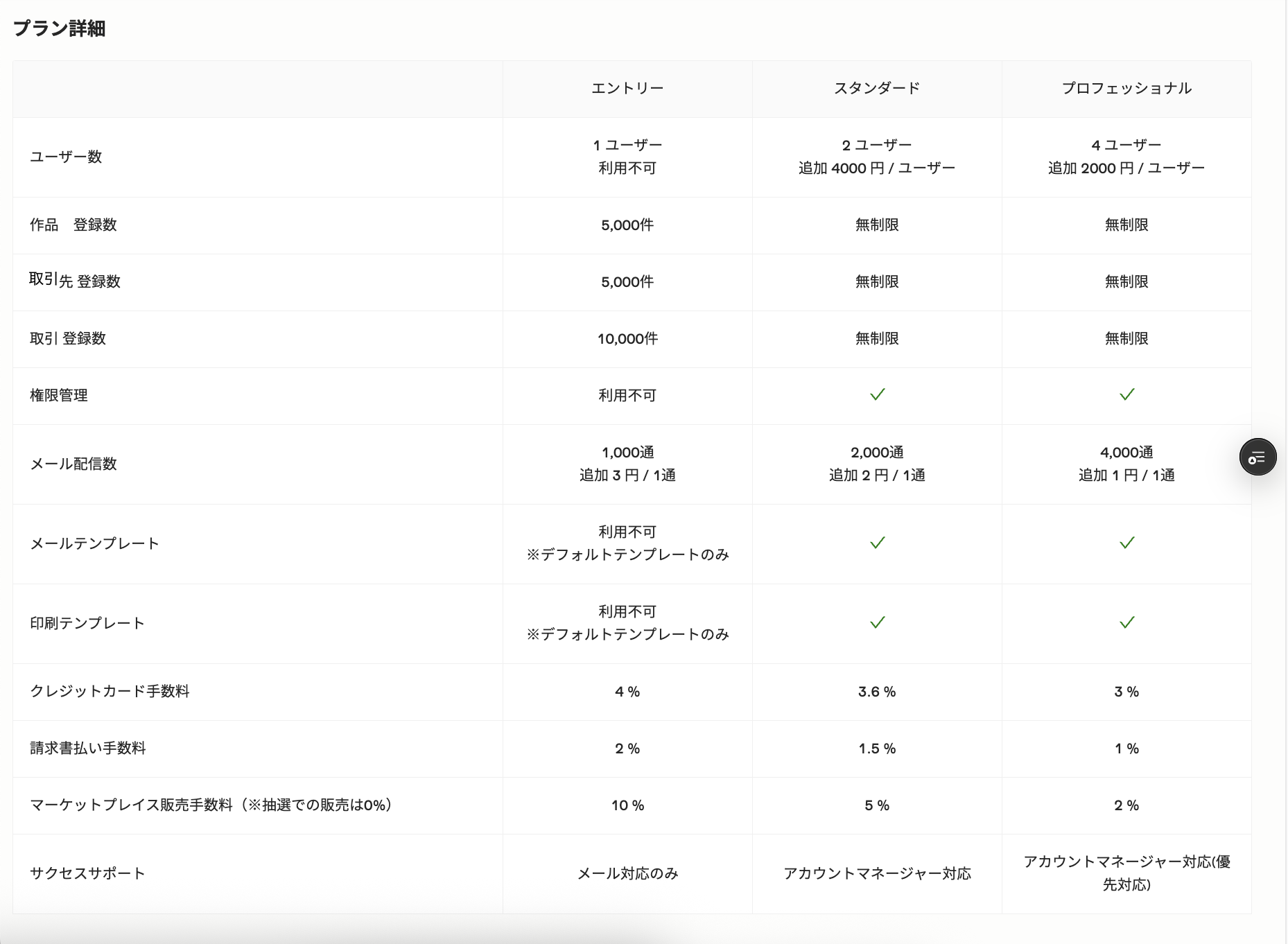Click the サクセスサポート row label
The width and height of the screenshot is (1288, 944).
[x=87, y=873]
